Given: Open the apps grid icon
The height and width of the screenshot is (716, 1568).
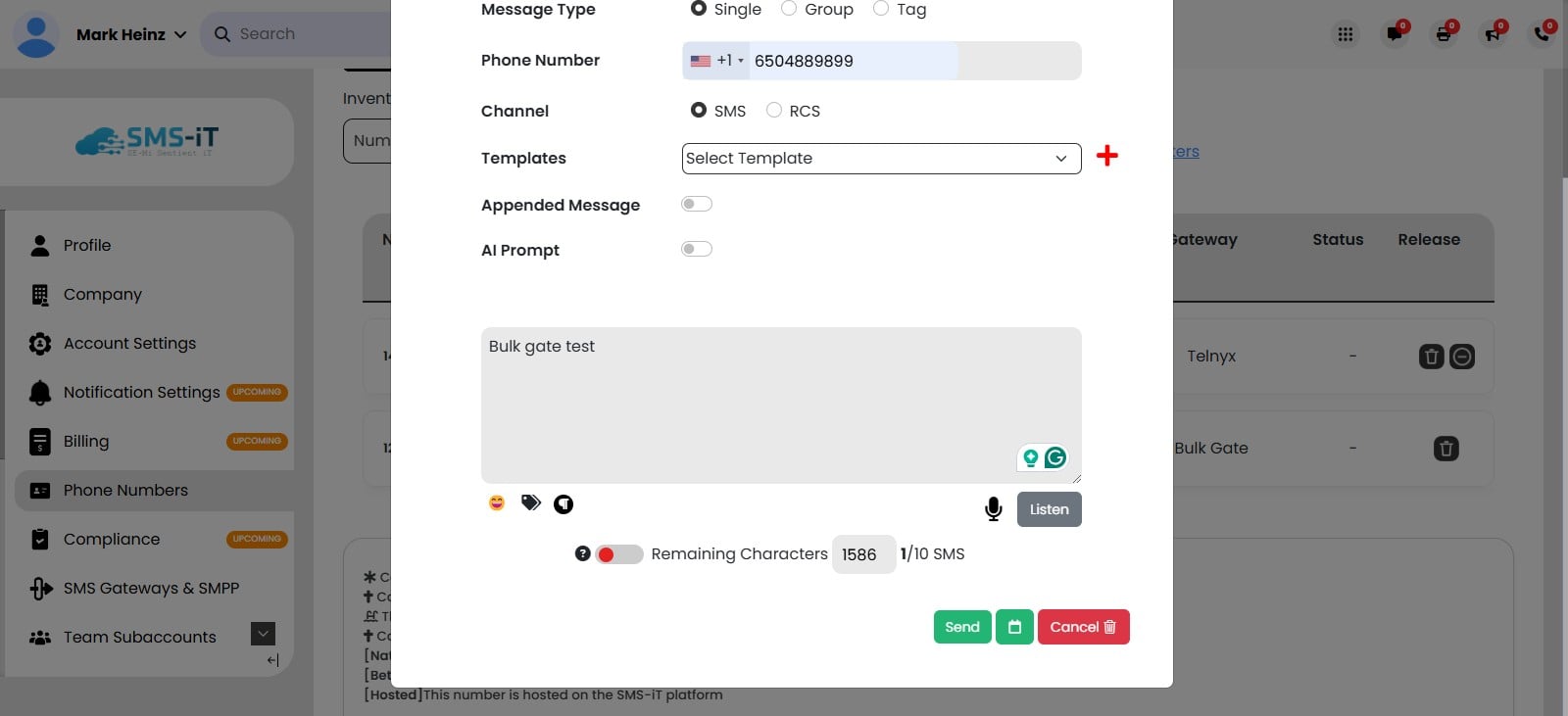Looking at the screenshot, I should [1346, 34].
